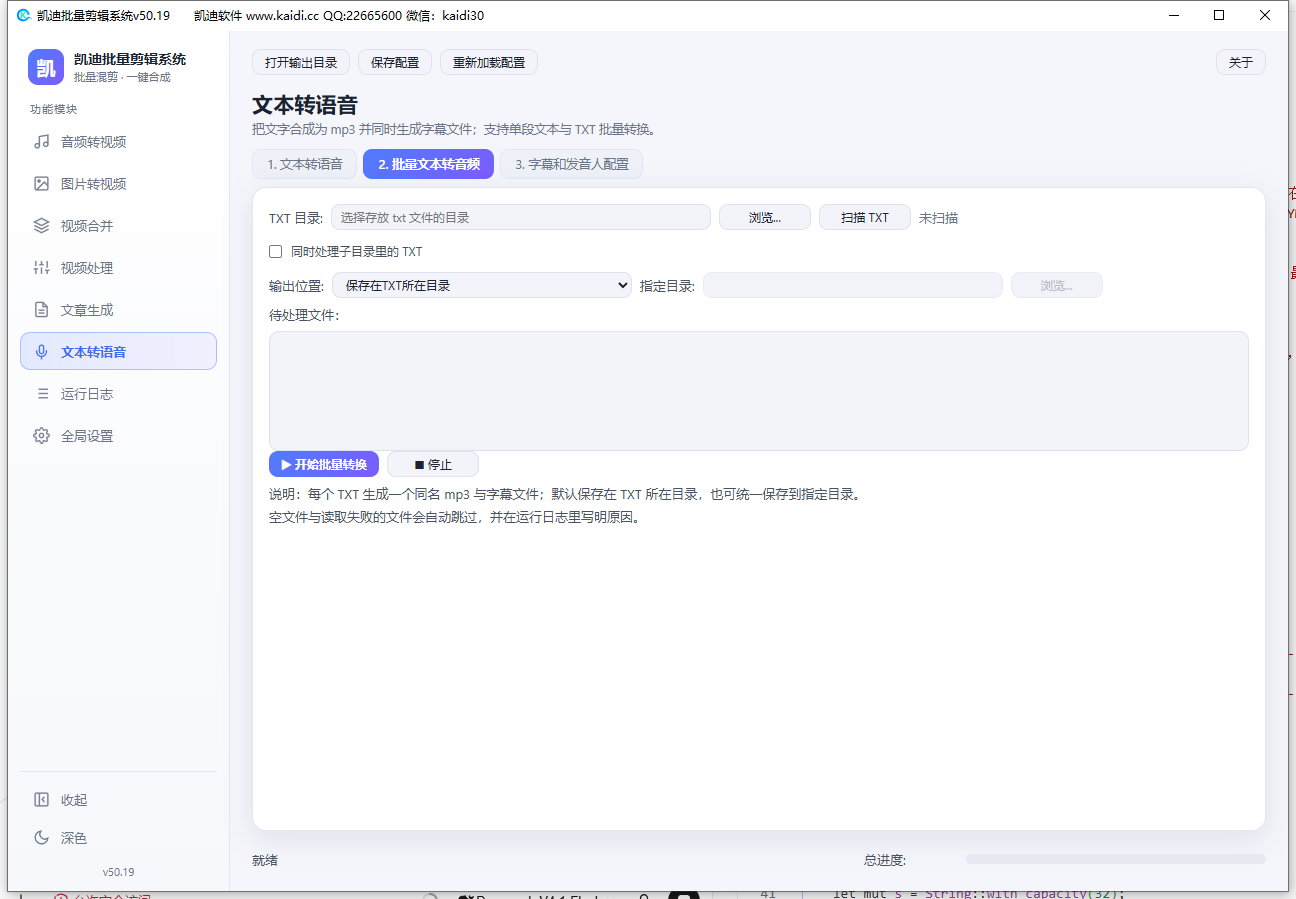Click the 音频转视频 music note icon
Image resolution: width=1296 pixels, height=899 pixels.
(41, 142)
